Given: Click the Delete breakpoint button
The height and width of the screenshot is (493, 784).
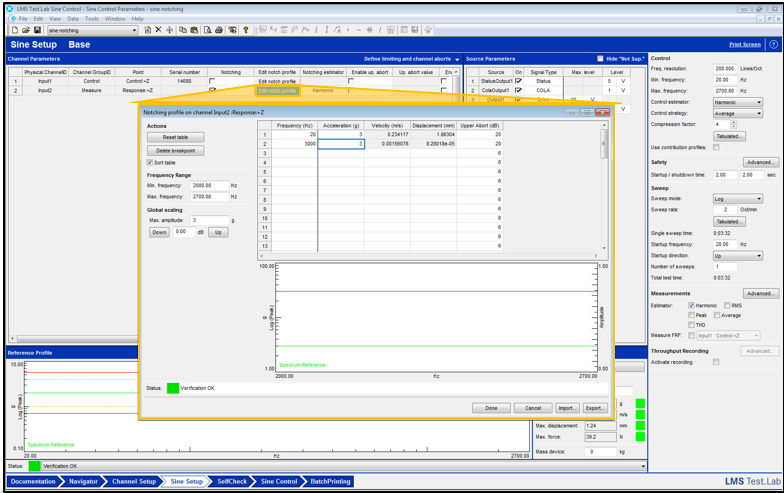Looking at the screenshot, I should point(175,150).
